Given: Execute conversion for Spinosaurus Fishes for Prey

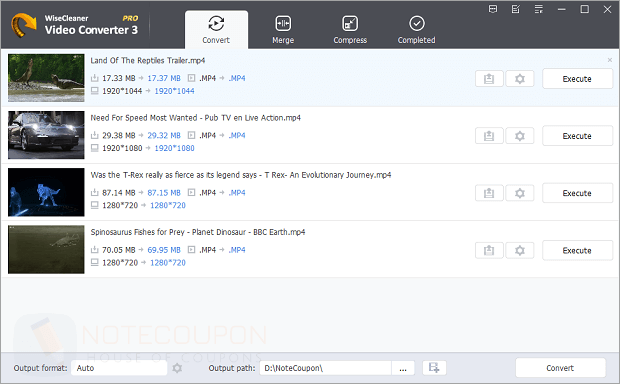Looking at the screenshot, I should (x=577, y=250).
